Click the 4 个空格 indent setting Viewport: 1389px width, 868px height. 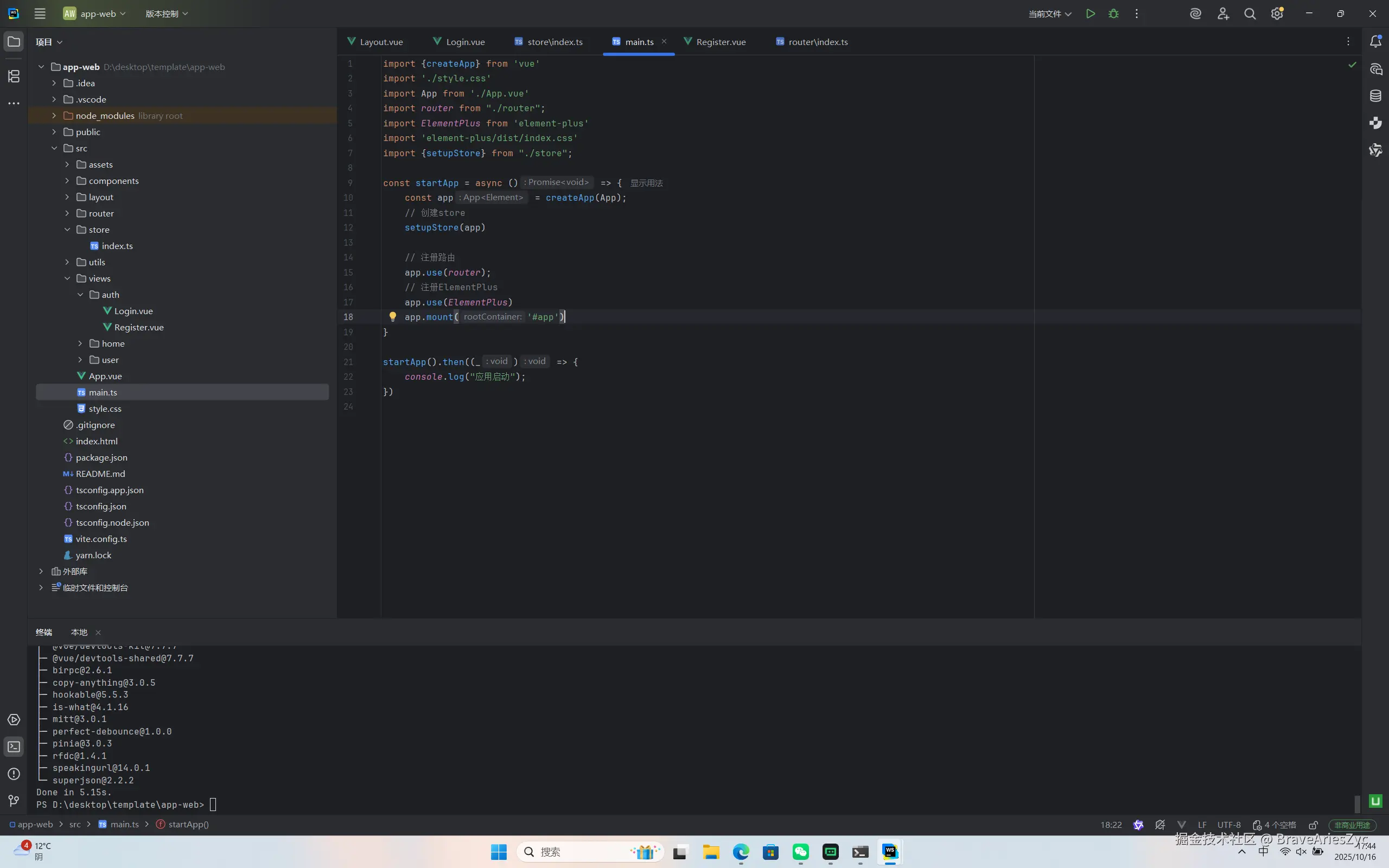tap(1279, 825)
